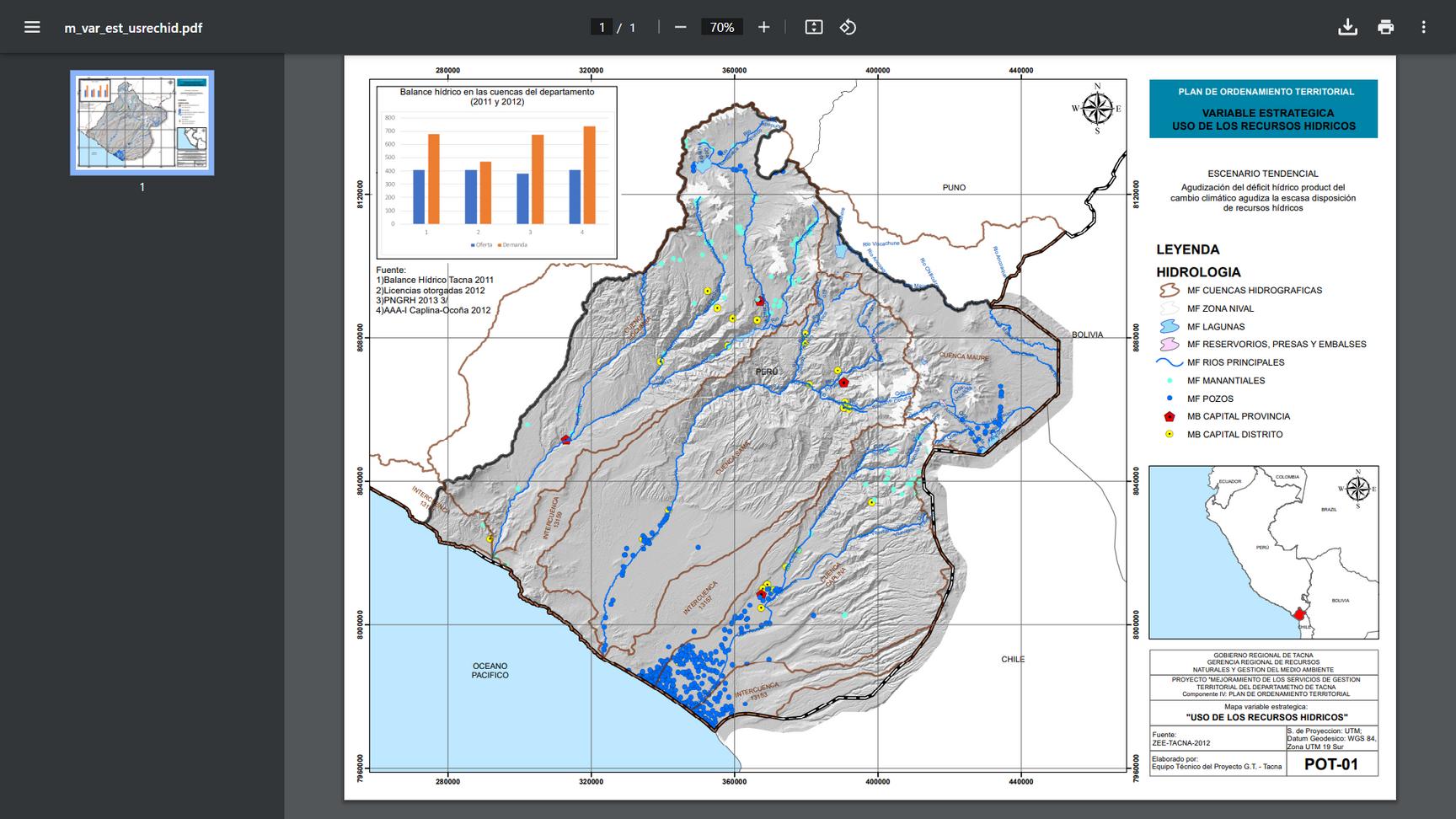This screenshot has width=1456, height=819.
Task: Click the zoom out minus button
Action: 681,27
